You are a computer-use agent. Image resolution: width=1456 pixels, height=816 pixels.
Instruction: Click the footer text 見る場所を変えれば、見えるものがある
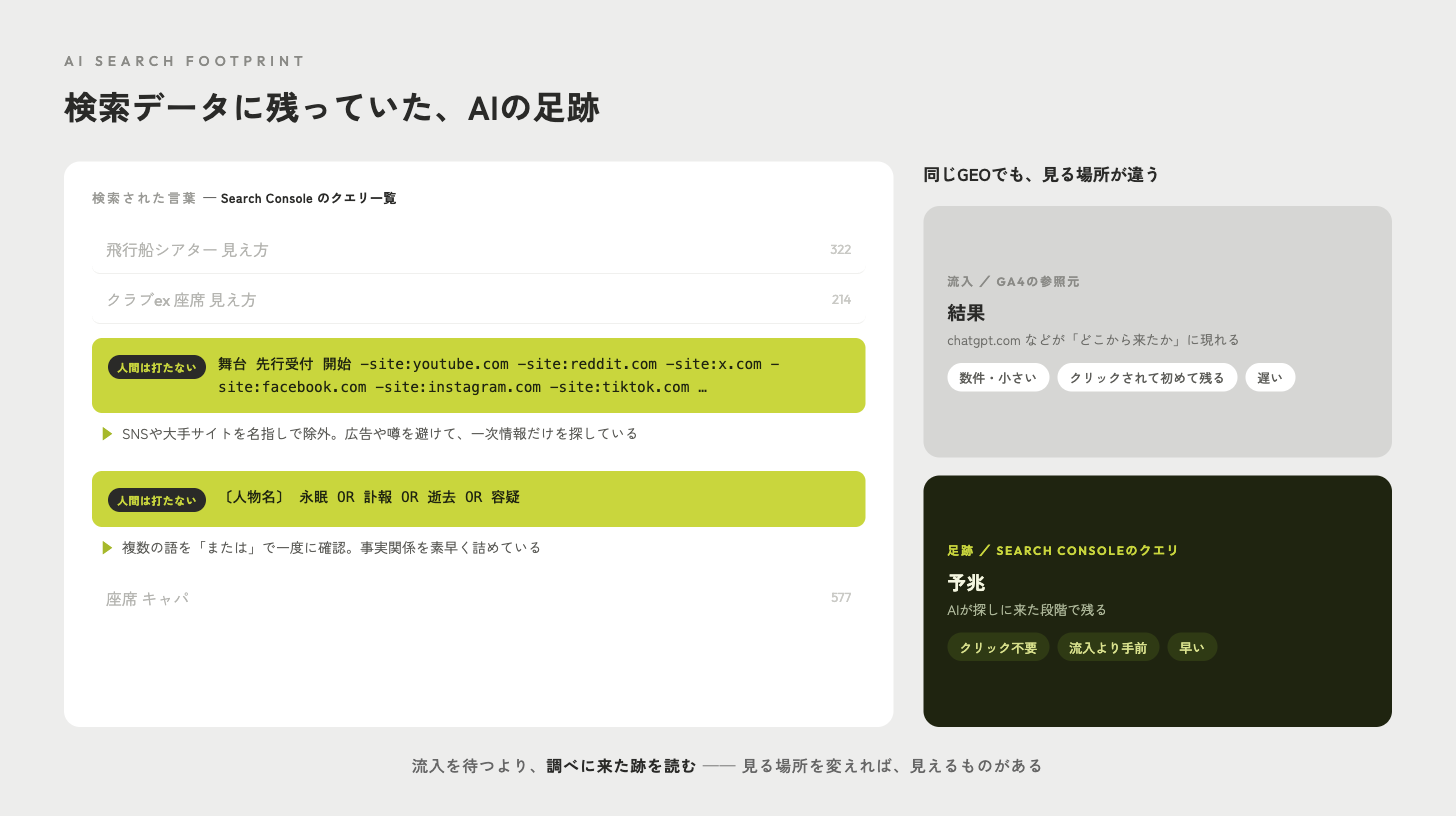pyautogui.click(x=892, y=766)
